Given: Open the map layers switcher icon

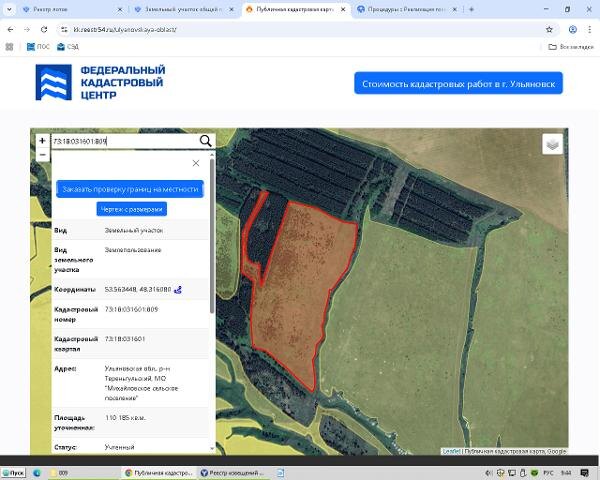Looking at the screenshot, I should click(553, 144).
